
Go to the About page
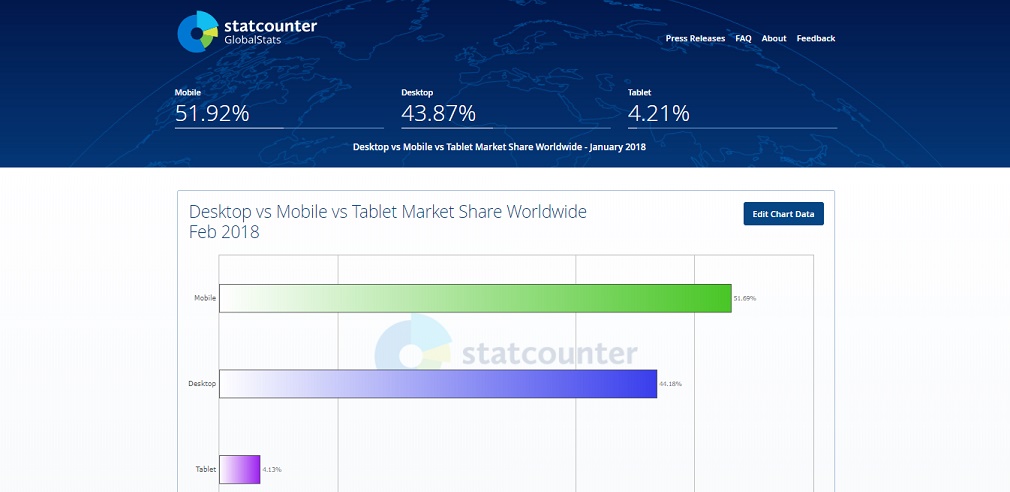774,39
